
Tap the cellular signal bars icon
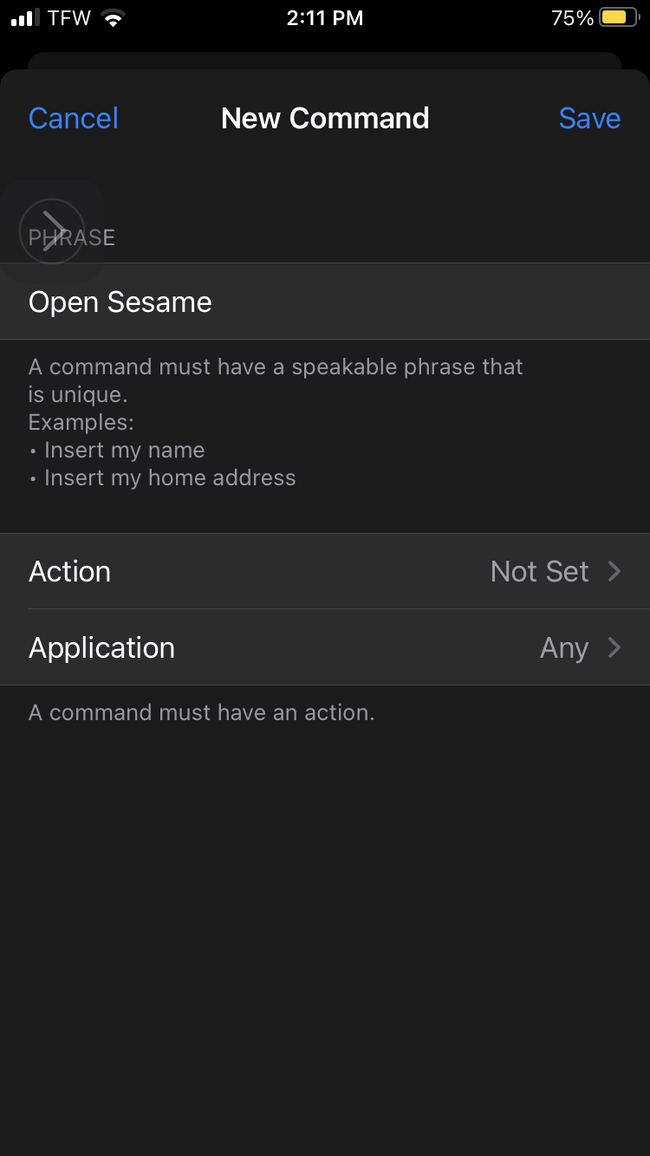[24, 18]
